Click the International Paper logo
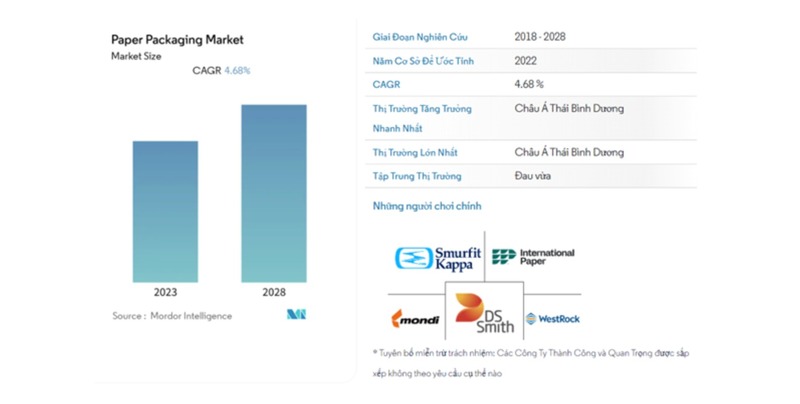Screen dimensions: 800x404 coord(533,257)
